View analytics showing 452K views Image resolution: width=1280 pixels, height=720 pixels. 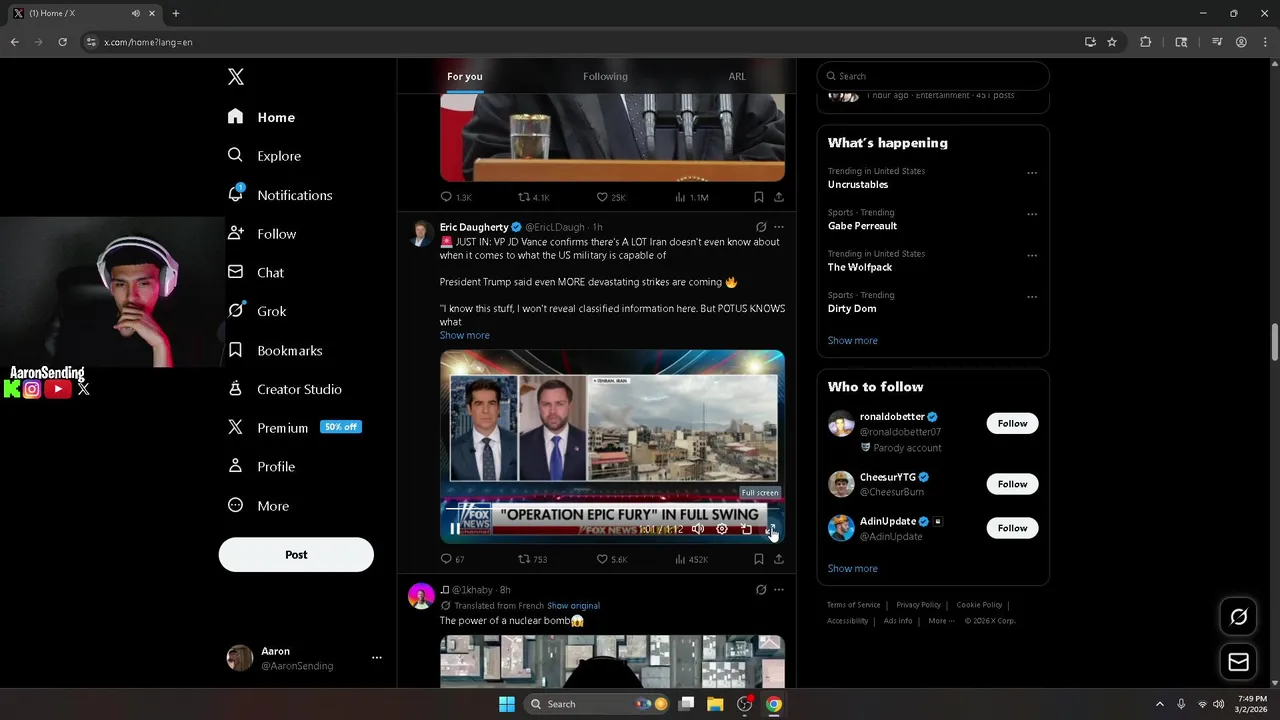point(691,559)
